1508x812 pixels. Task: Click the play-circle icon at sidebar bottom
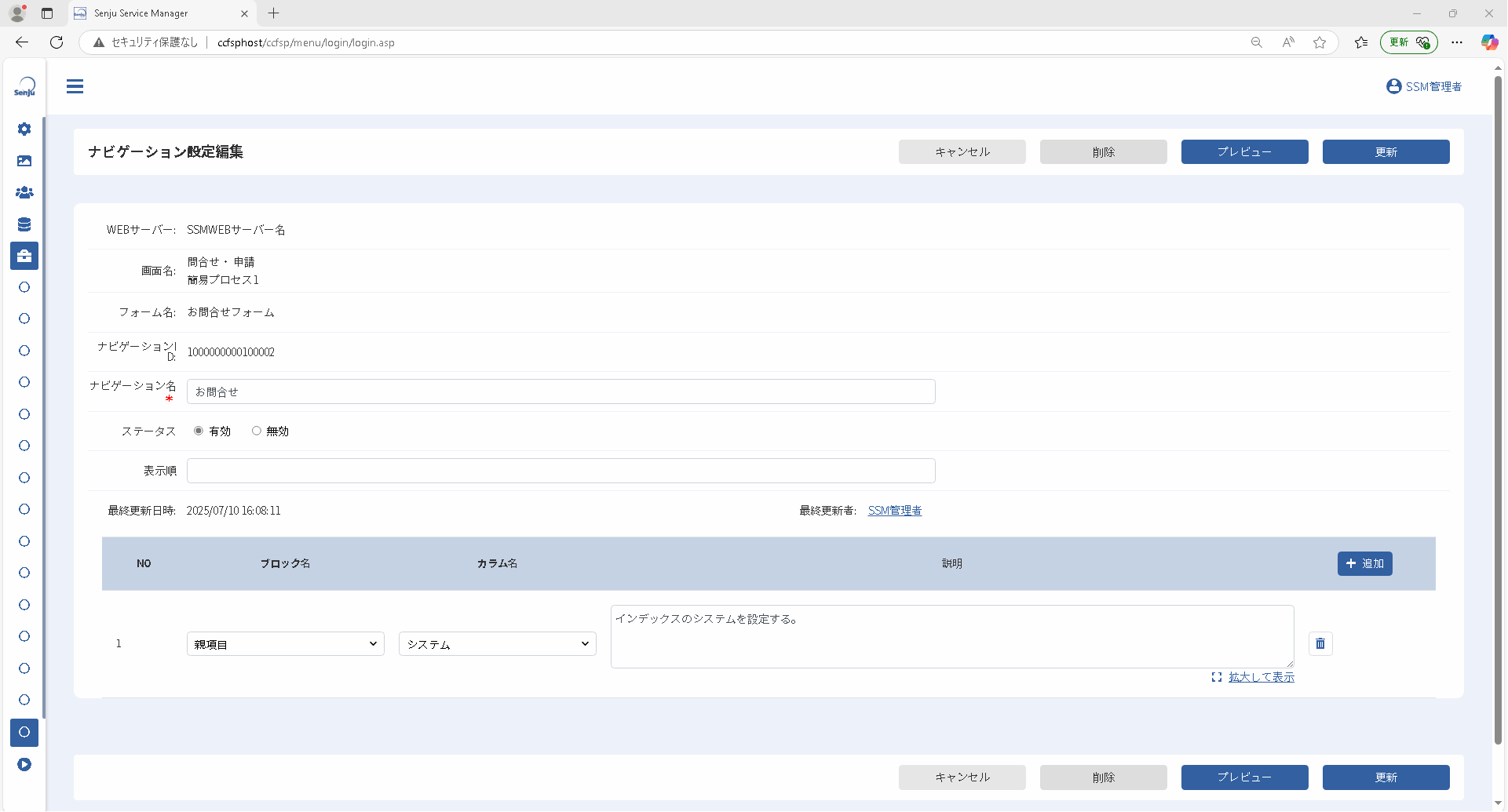click(24, 764)
